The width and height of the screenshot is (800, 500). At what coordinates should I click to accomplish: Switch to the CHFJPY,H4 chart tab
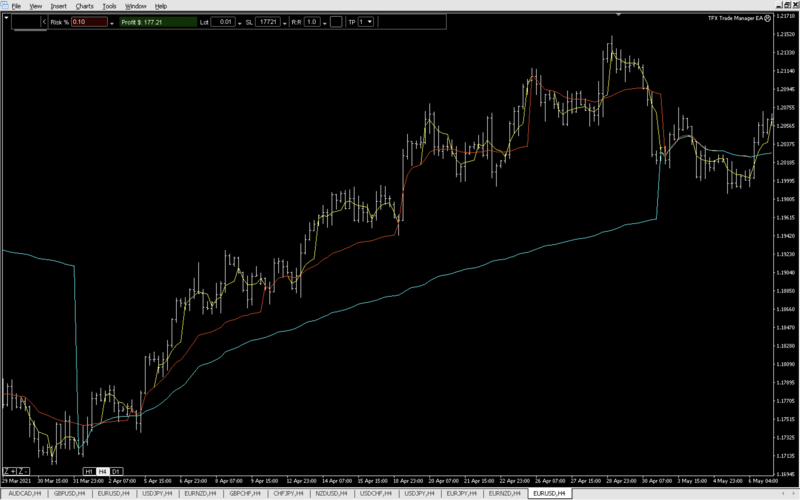[x=288, y=493]
